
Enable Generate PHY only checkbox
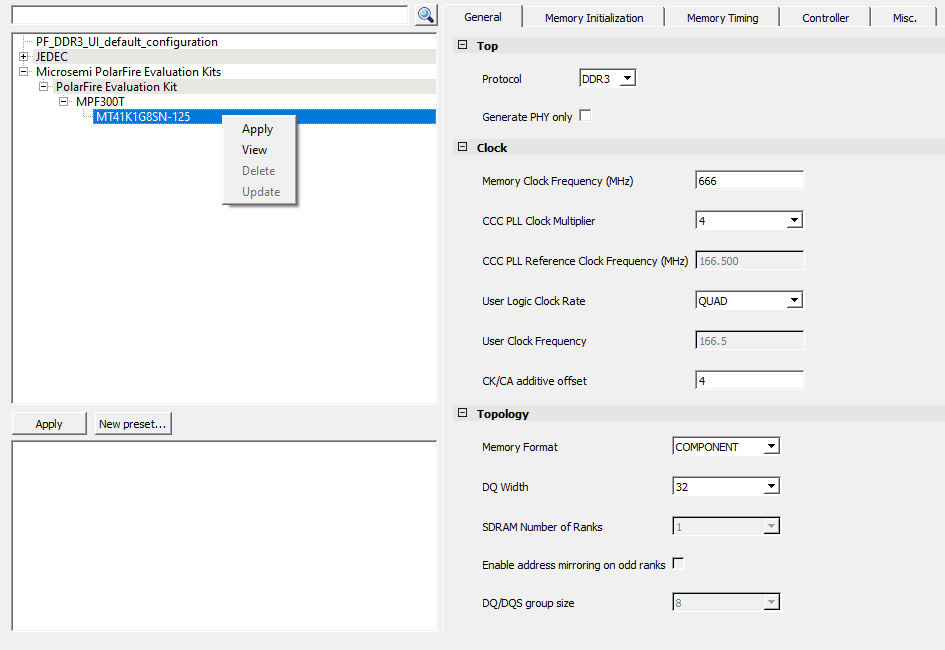(x=585, y=116)
